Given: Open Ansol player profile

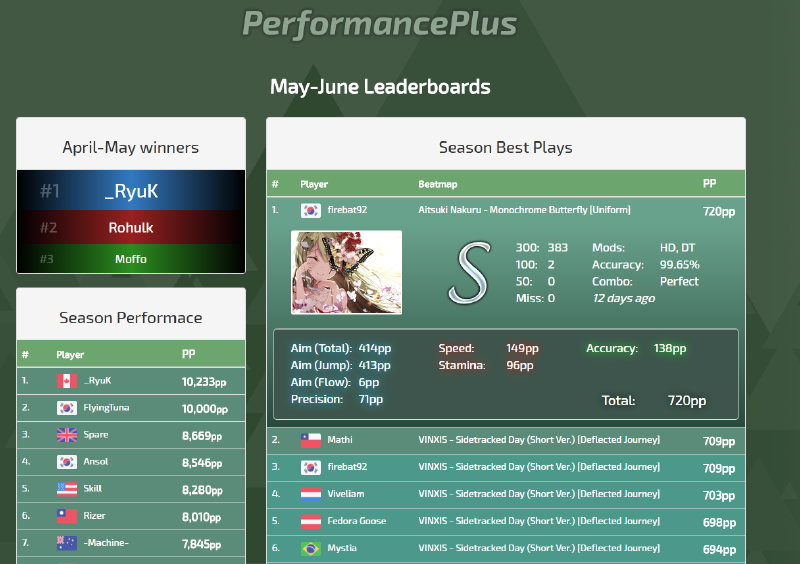Looking at the screenshot, I should 95,462.
